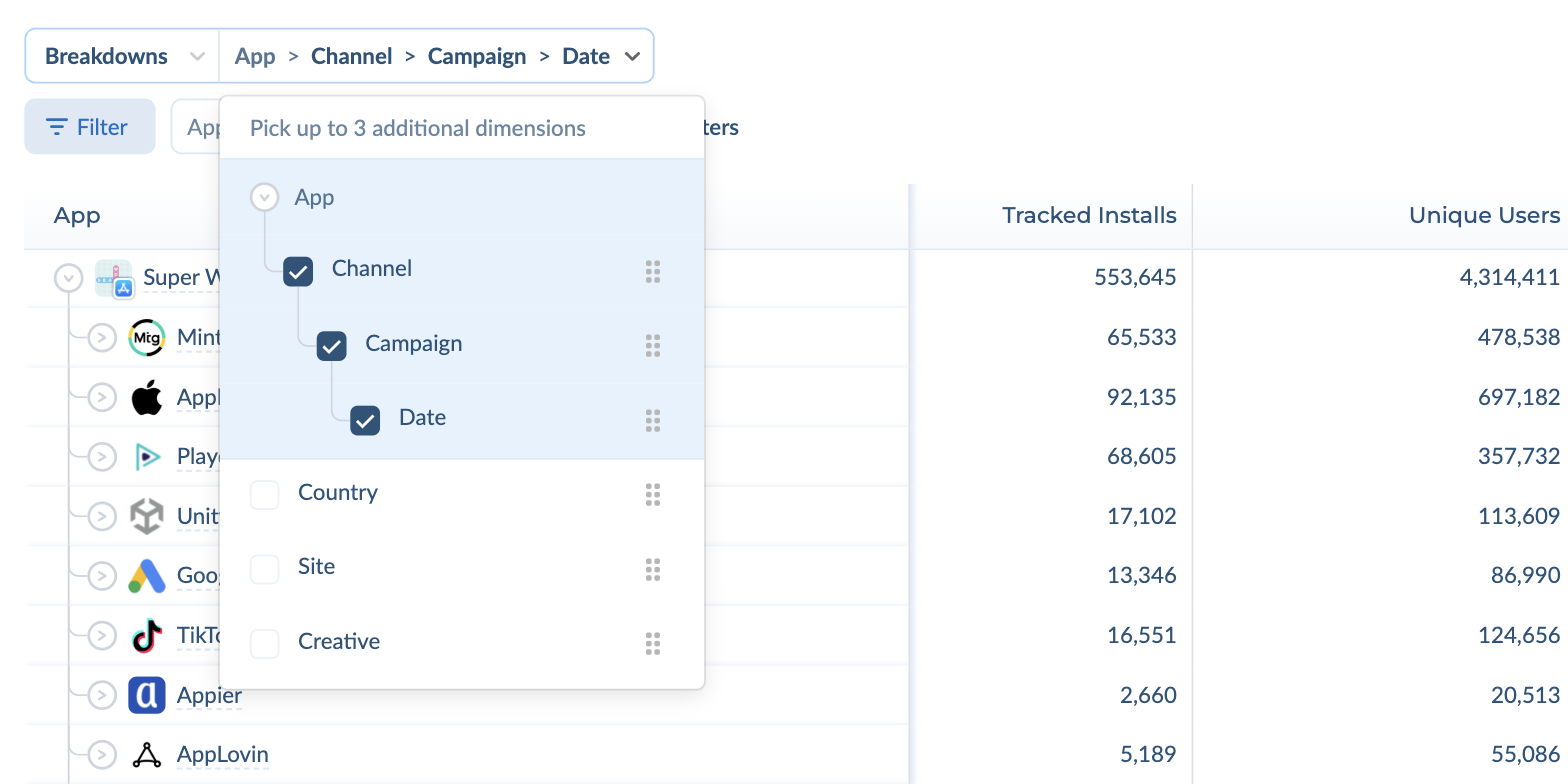
Task: Click the App column header
Action: coord(77,216)
